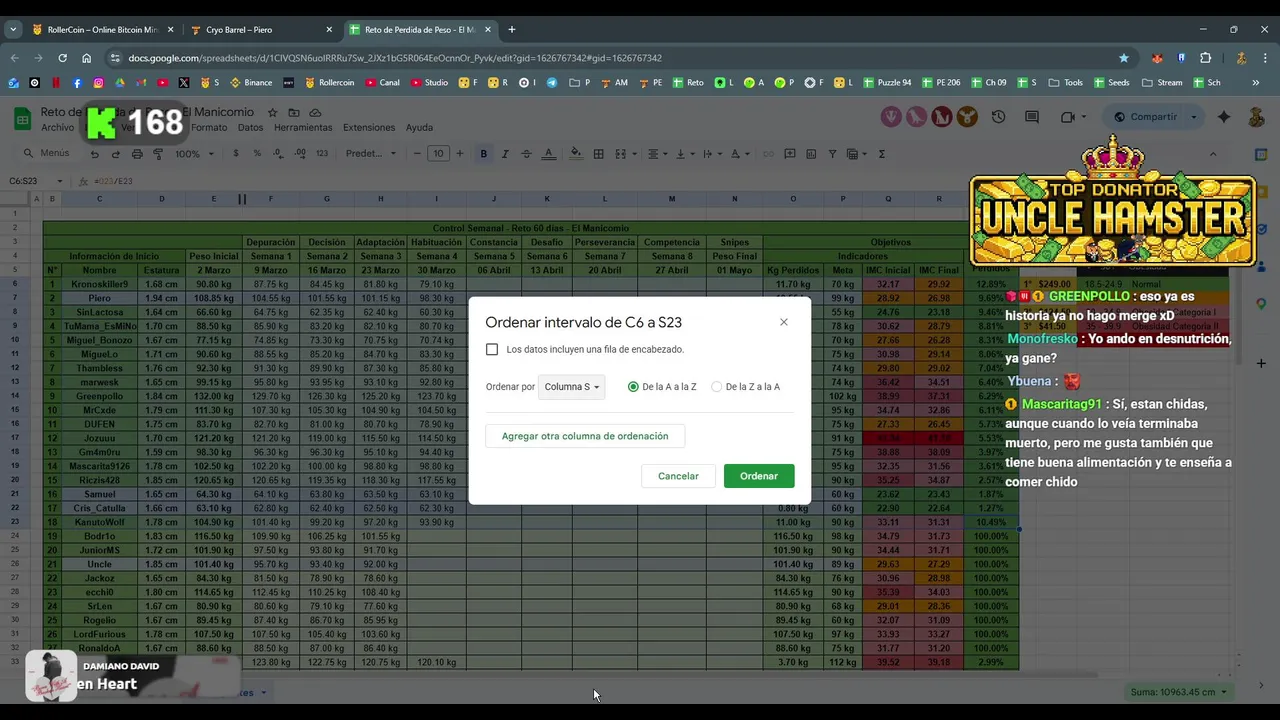Pick text color with underlined A

coord(548,154)
